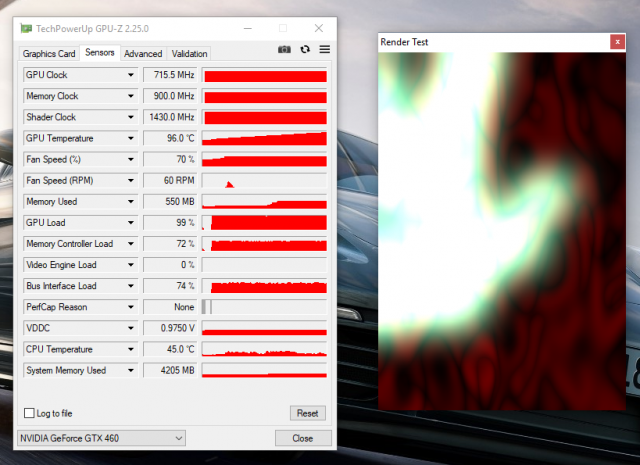This screenshot has height=465, width=640.
Task: Click the Reset button
Action: (x=308, y=413)
